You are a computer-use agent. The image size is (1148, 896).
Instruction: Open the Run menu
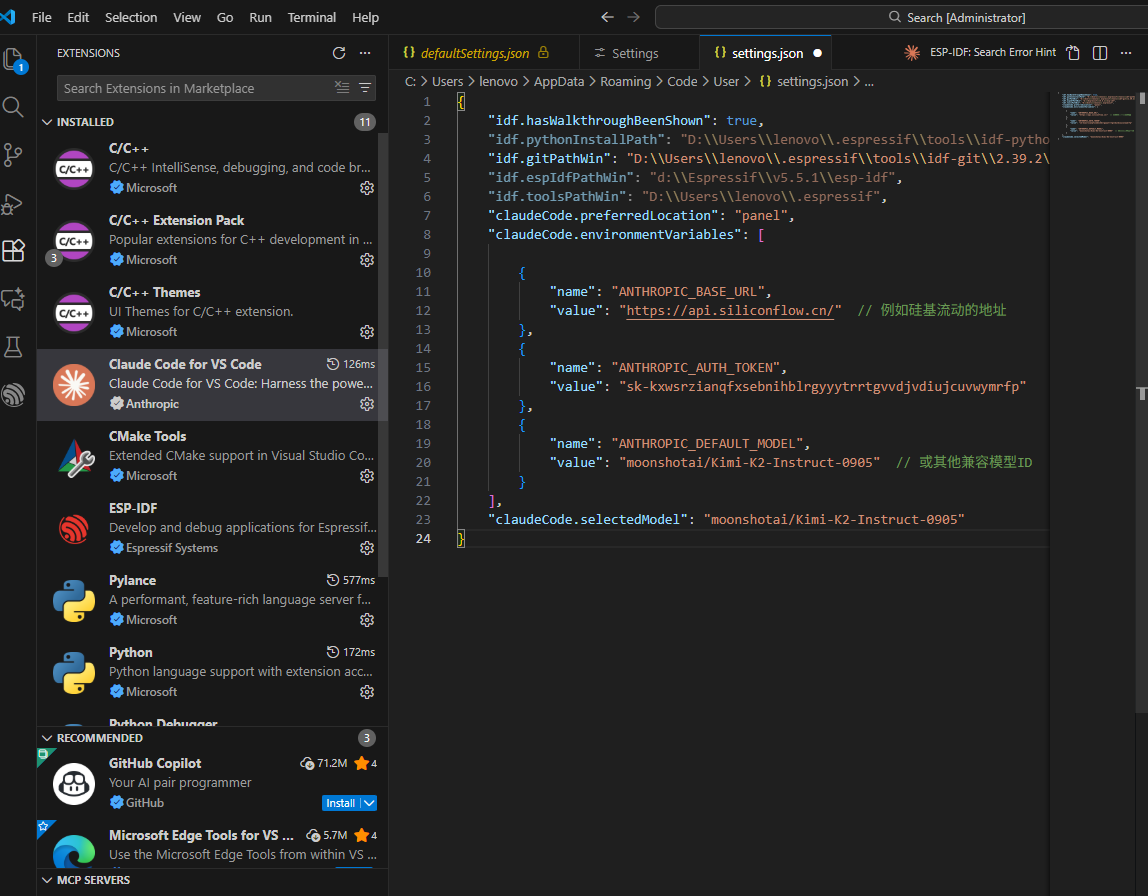tap(260, 17)
